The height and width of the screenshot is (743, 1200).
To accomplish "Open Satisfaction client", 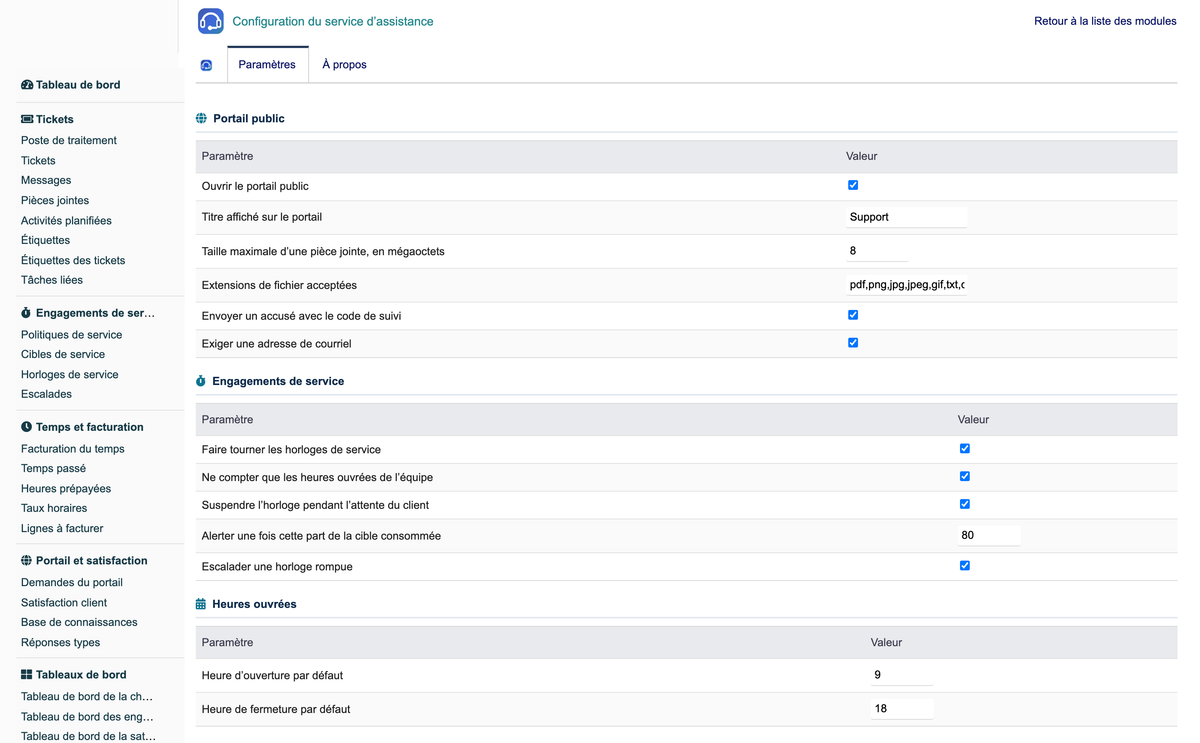I will pos(64,603).
